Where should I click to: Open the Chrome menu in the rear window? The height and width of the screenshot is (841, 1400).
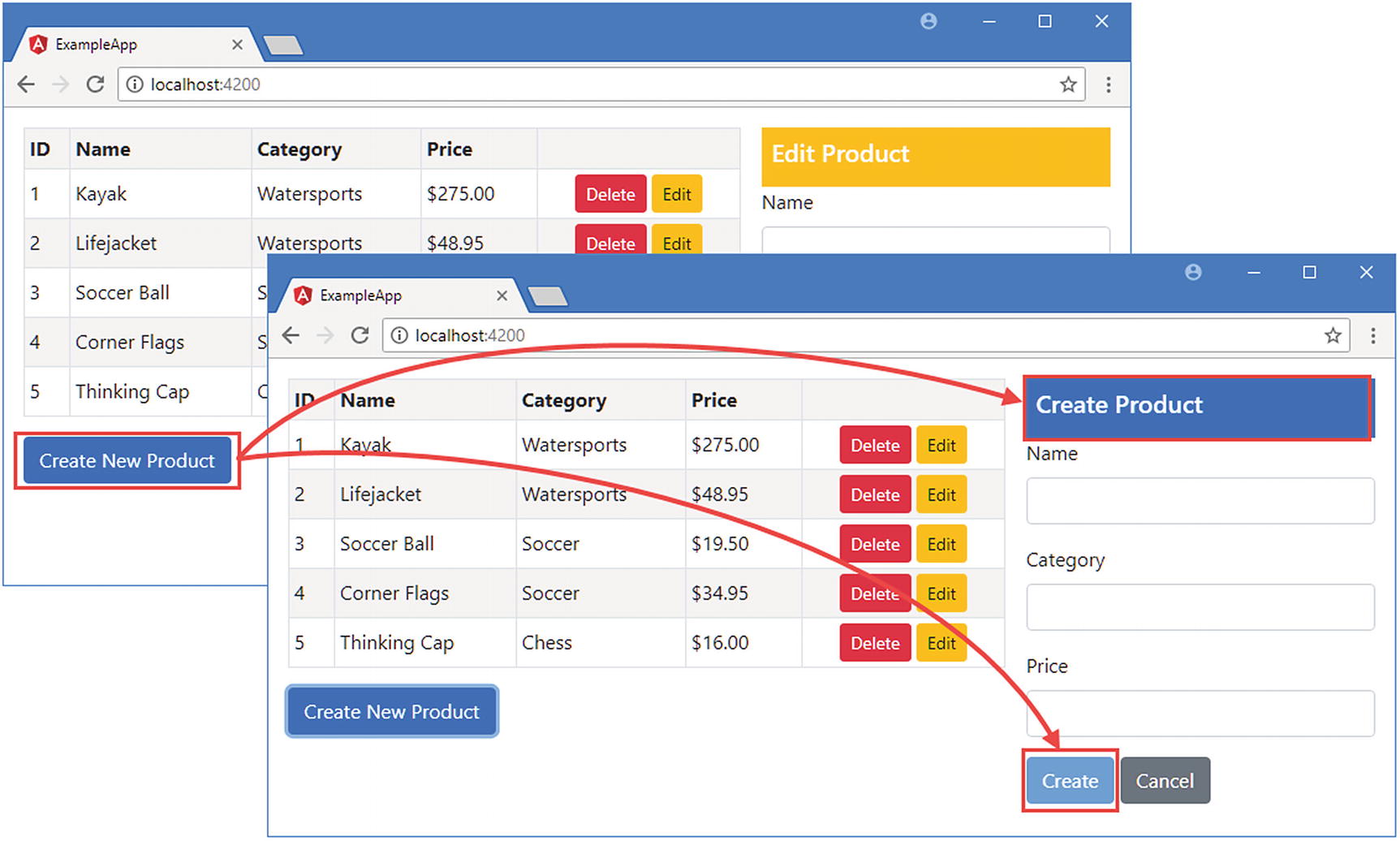pyautogui.click(x=1108, y=84)
